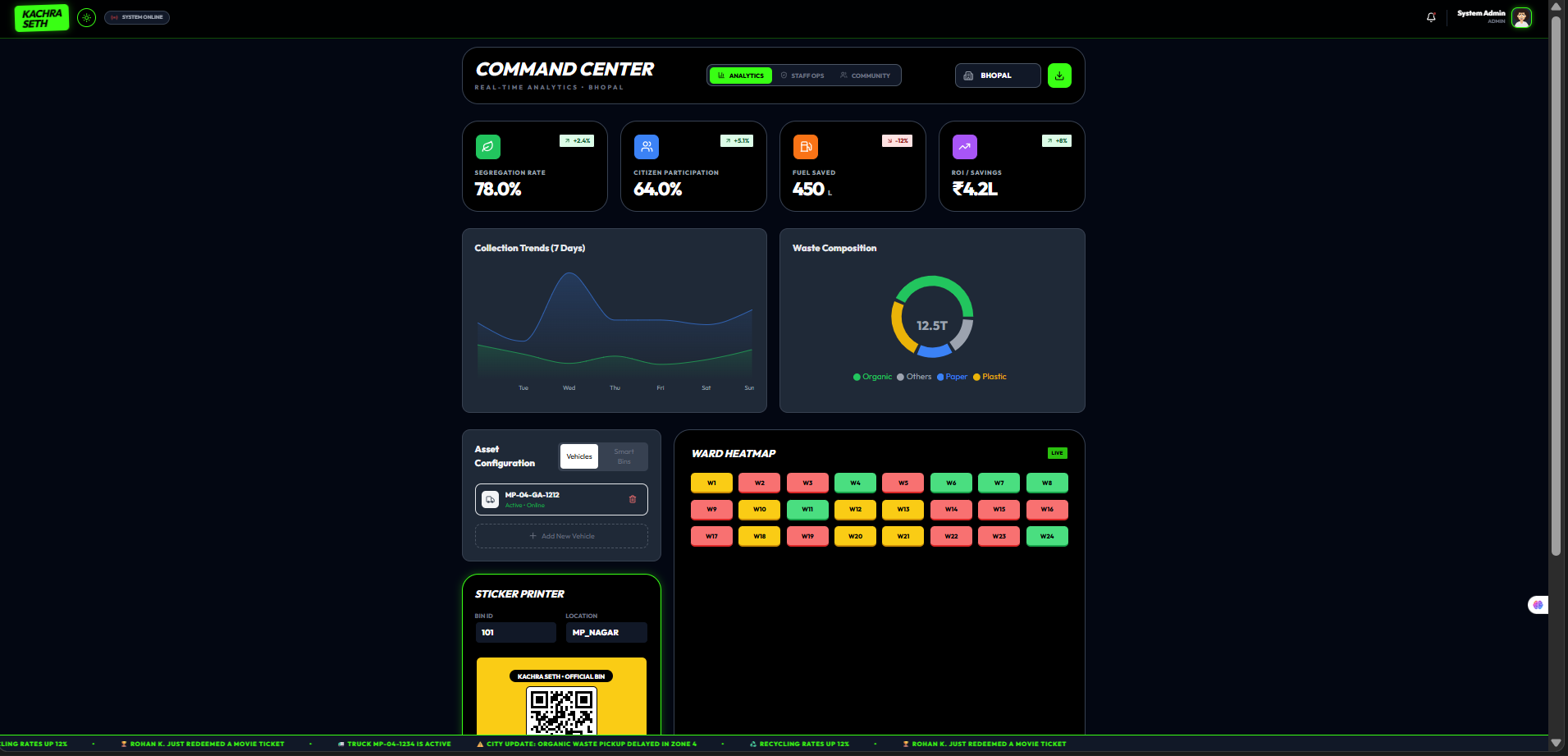Select ward W12 on the heatmap
Screen dimensions: 1568x756
click(x=855, y=509)
